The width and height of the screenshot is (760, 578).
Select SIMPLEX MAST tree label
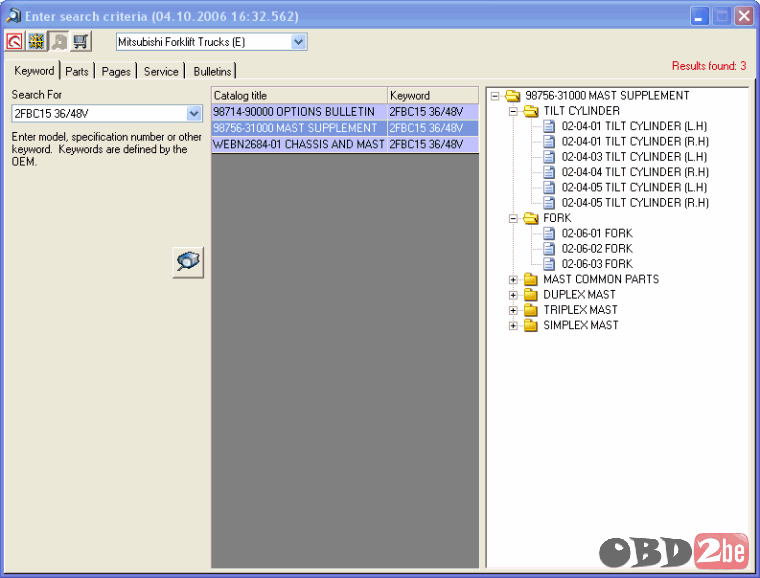point(581,325)
